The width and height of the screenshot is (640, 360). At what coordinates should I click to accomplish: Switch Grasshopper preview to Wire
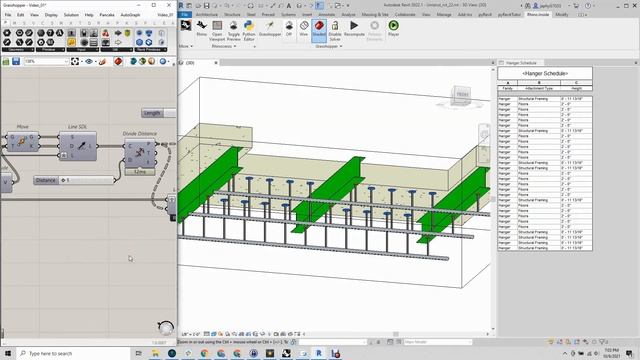(x=304, y=29)
